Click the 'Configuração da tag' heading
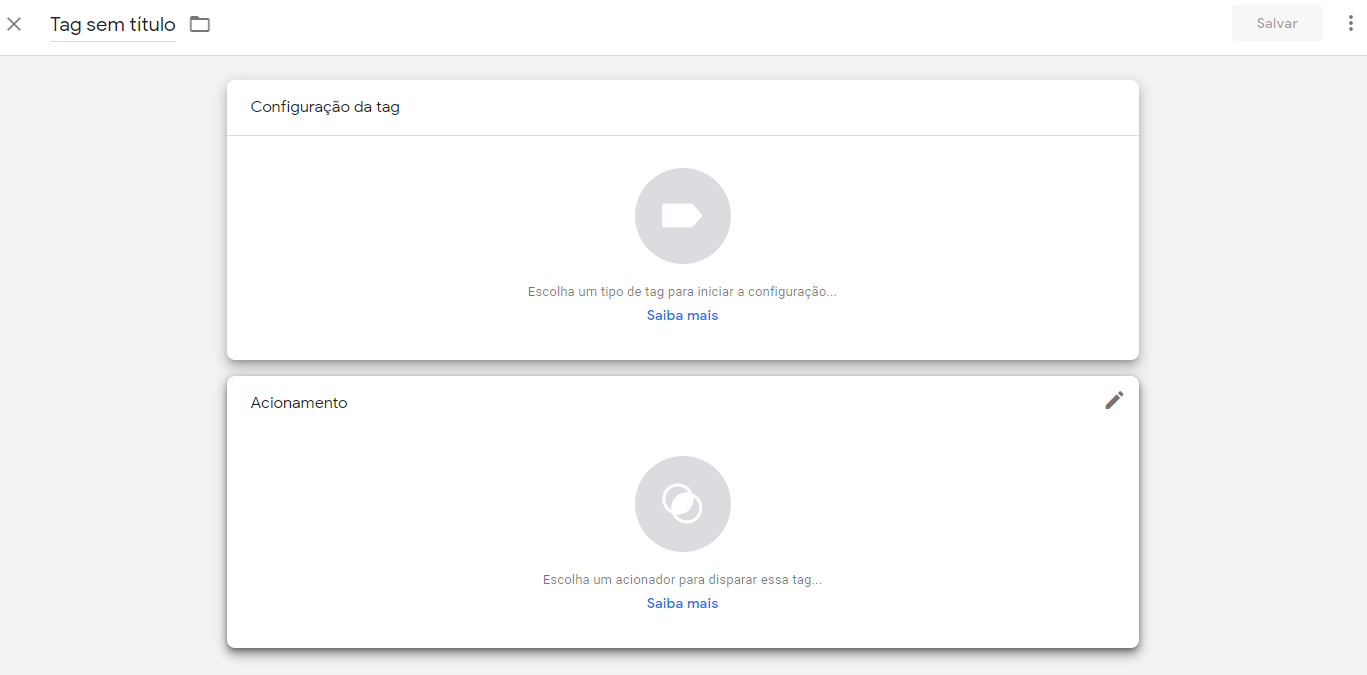The width and height of the screenshot is (1367, 675). (325, 107)
